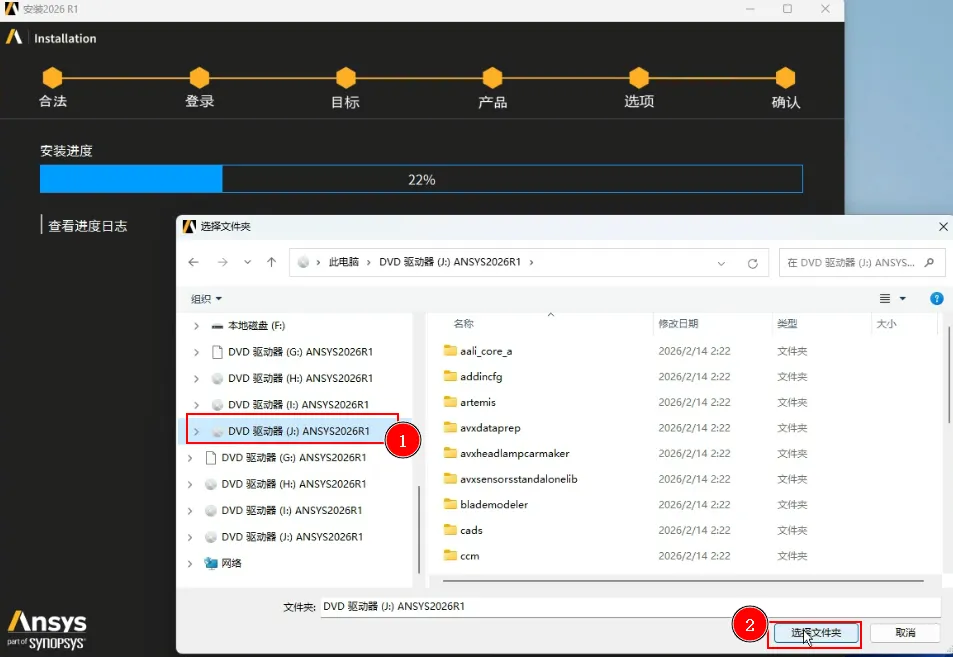Select the ccm folder name
The image size is (953, 657).
[469, 556]
